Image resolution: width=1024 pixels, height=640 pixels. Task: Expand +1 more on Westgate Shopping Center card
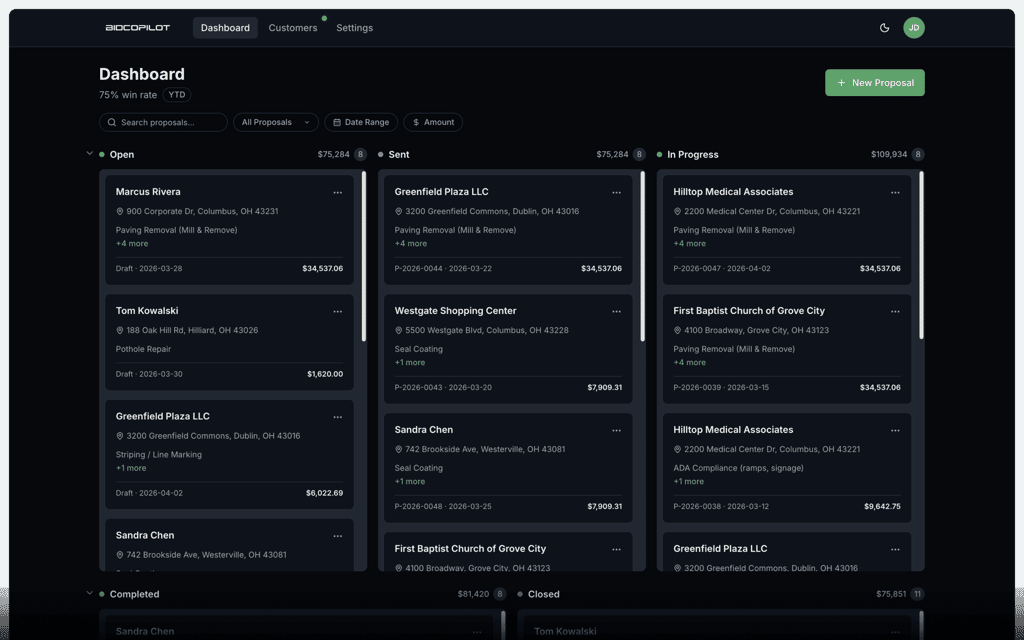click(410, 362)
